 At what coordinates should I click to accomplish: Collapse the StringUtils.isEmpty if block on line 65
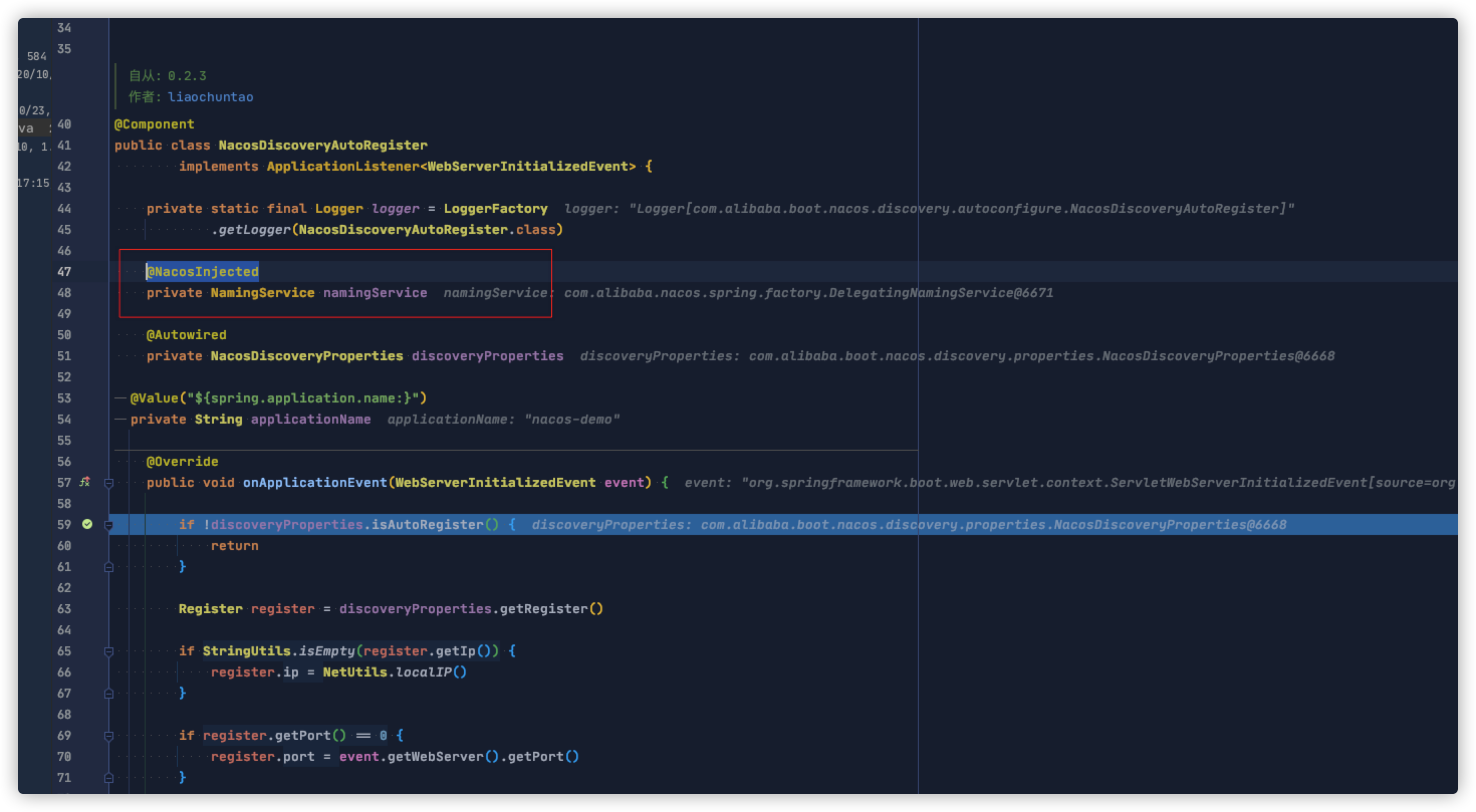[109, 652]
